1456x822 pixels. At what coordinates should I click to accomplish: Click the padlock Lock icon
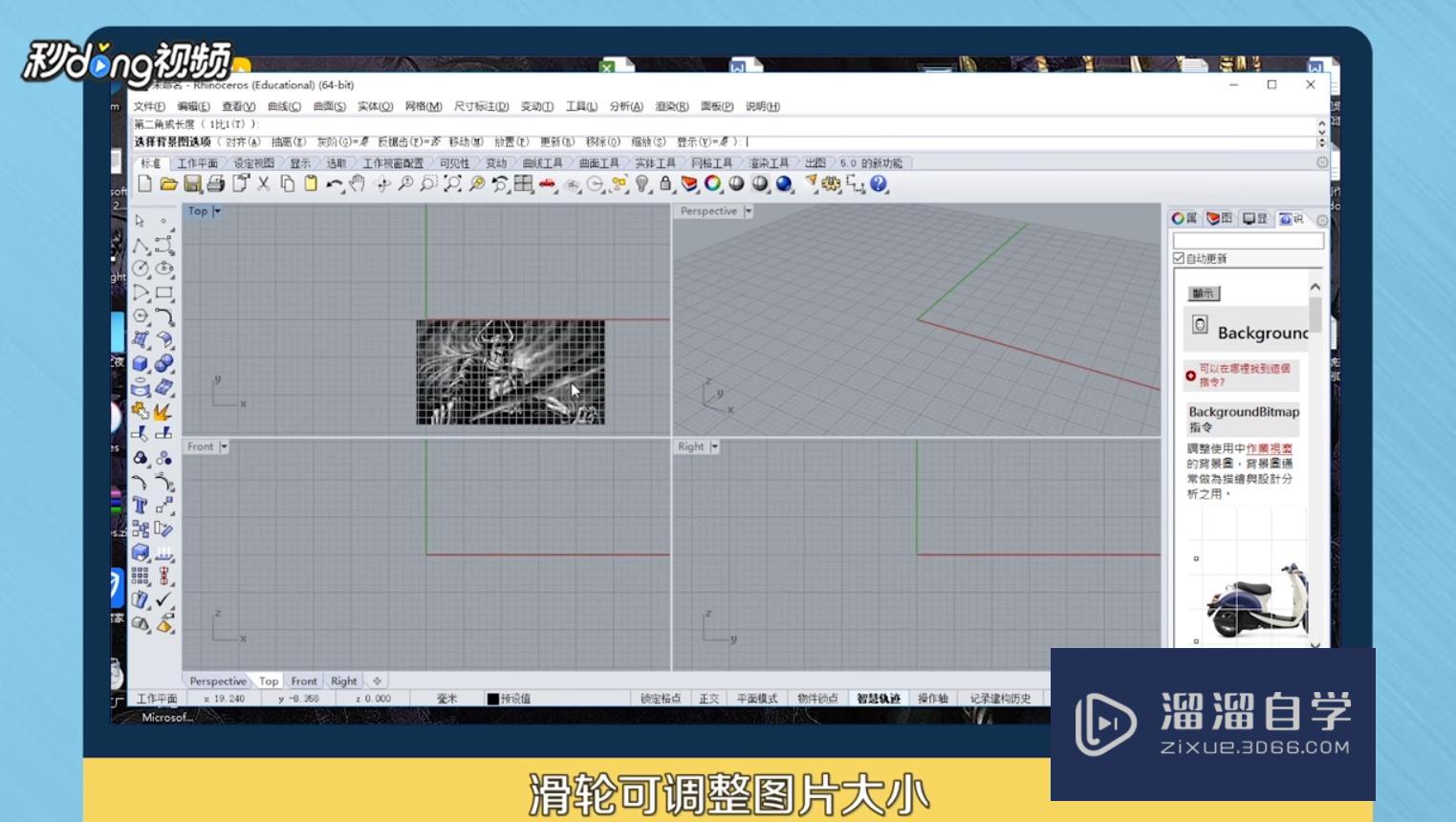tap(665, 184)
